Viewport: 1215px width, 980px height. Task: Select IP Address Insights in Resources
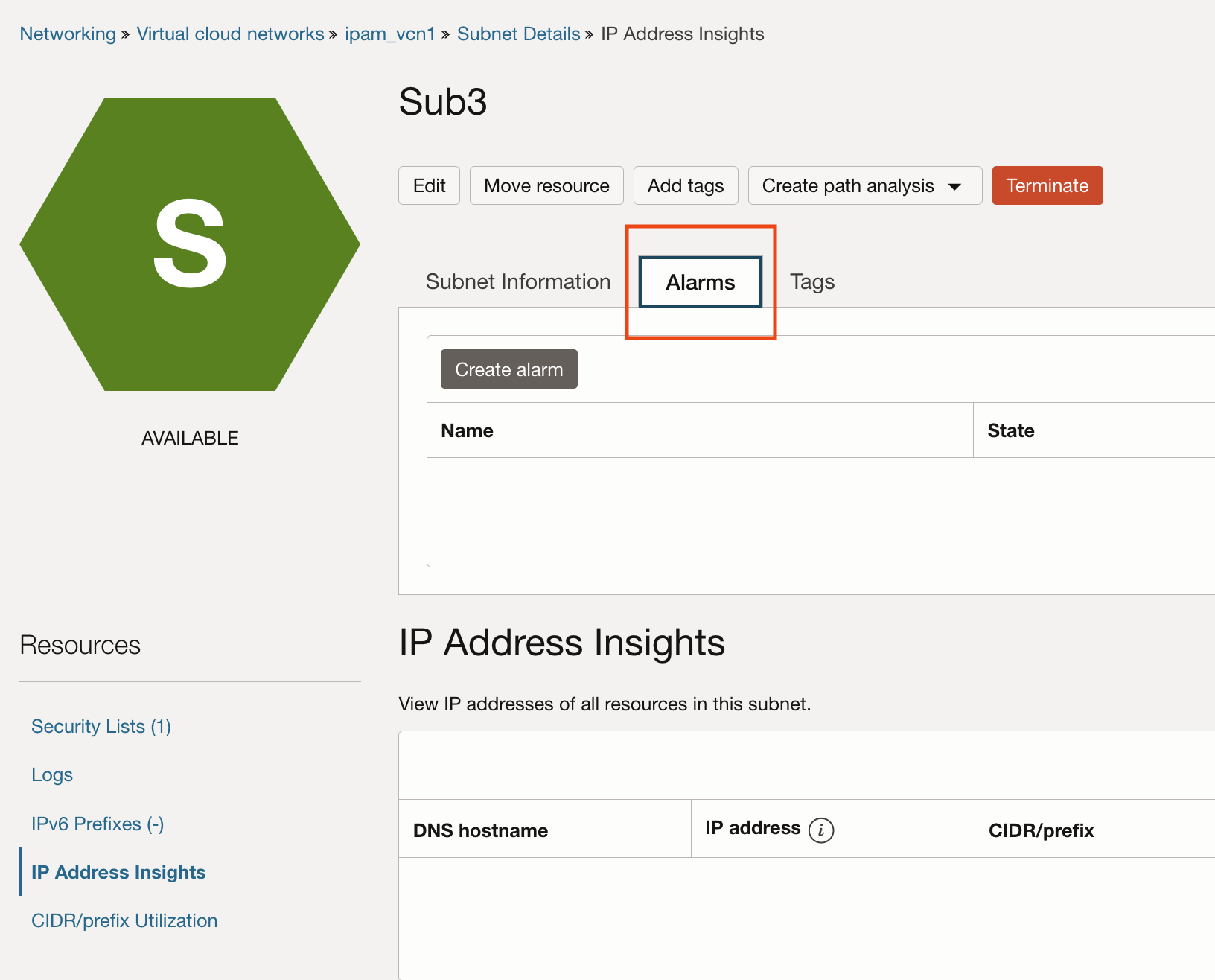click(118, 872)
